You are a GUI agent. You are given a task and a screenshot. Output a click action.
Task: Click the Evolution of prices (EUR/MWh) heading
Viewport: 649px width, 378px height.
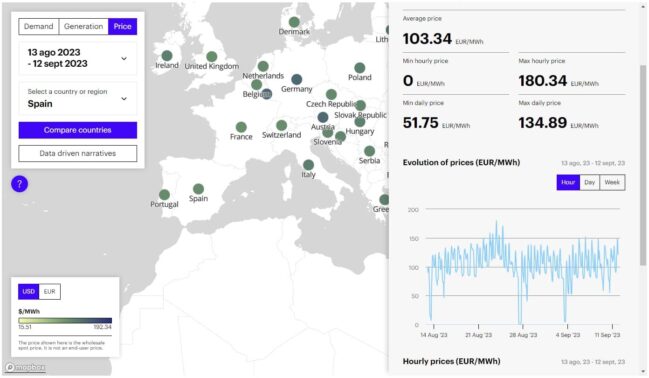tap(462, 162)
